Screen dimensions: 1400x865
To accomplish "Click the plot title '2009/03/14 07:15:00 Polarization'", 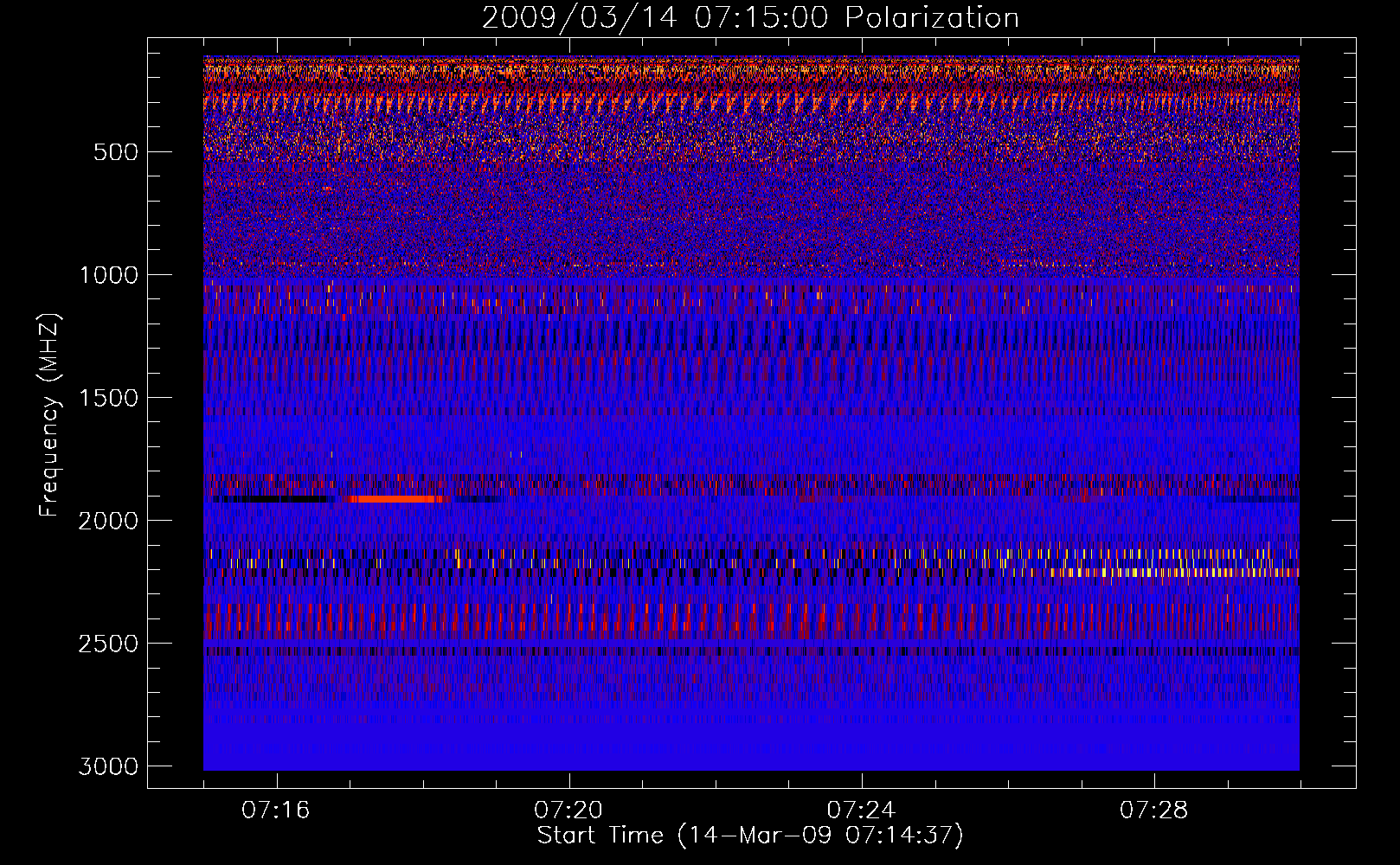I will [750, 18].
